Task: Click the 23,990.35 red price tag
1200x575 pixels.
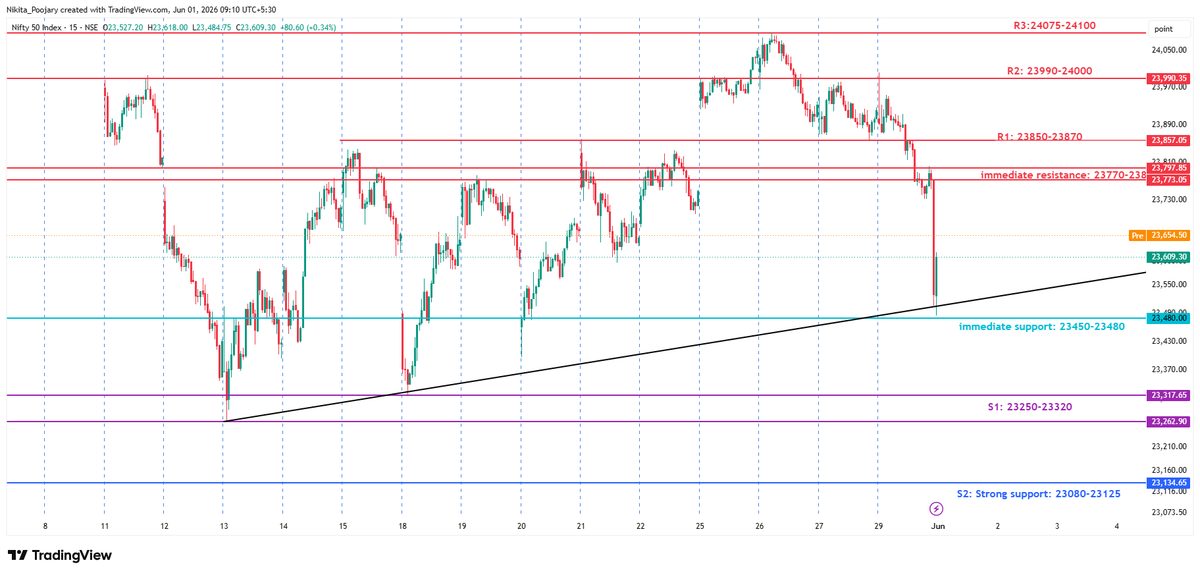Action: 1169,78
